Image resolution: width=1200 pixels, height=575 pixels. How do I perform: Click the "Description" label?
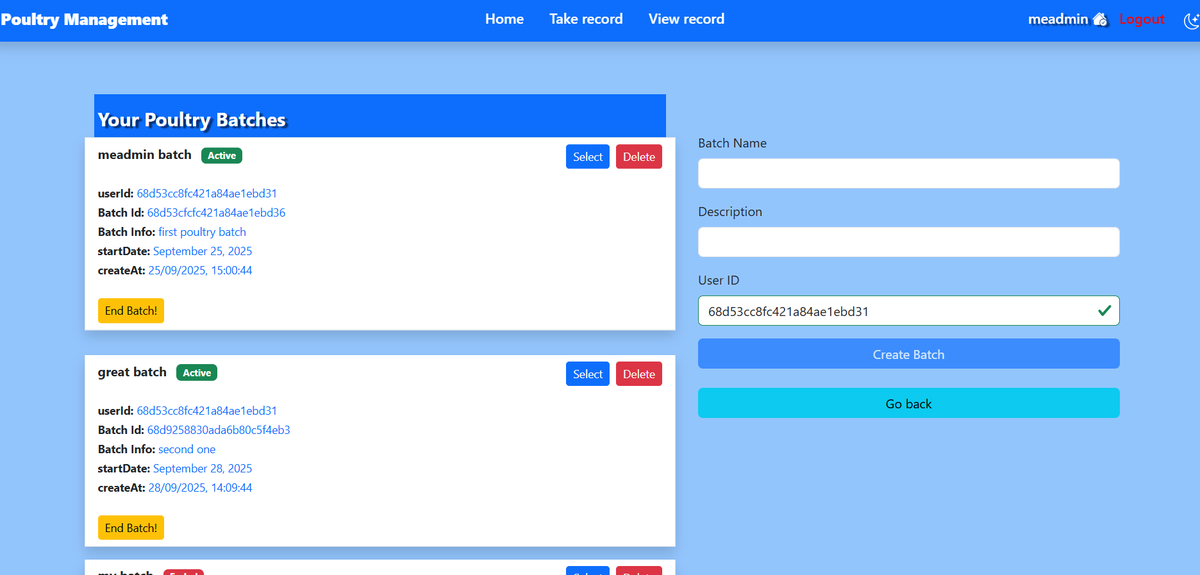click(x=730, y=212)
